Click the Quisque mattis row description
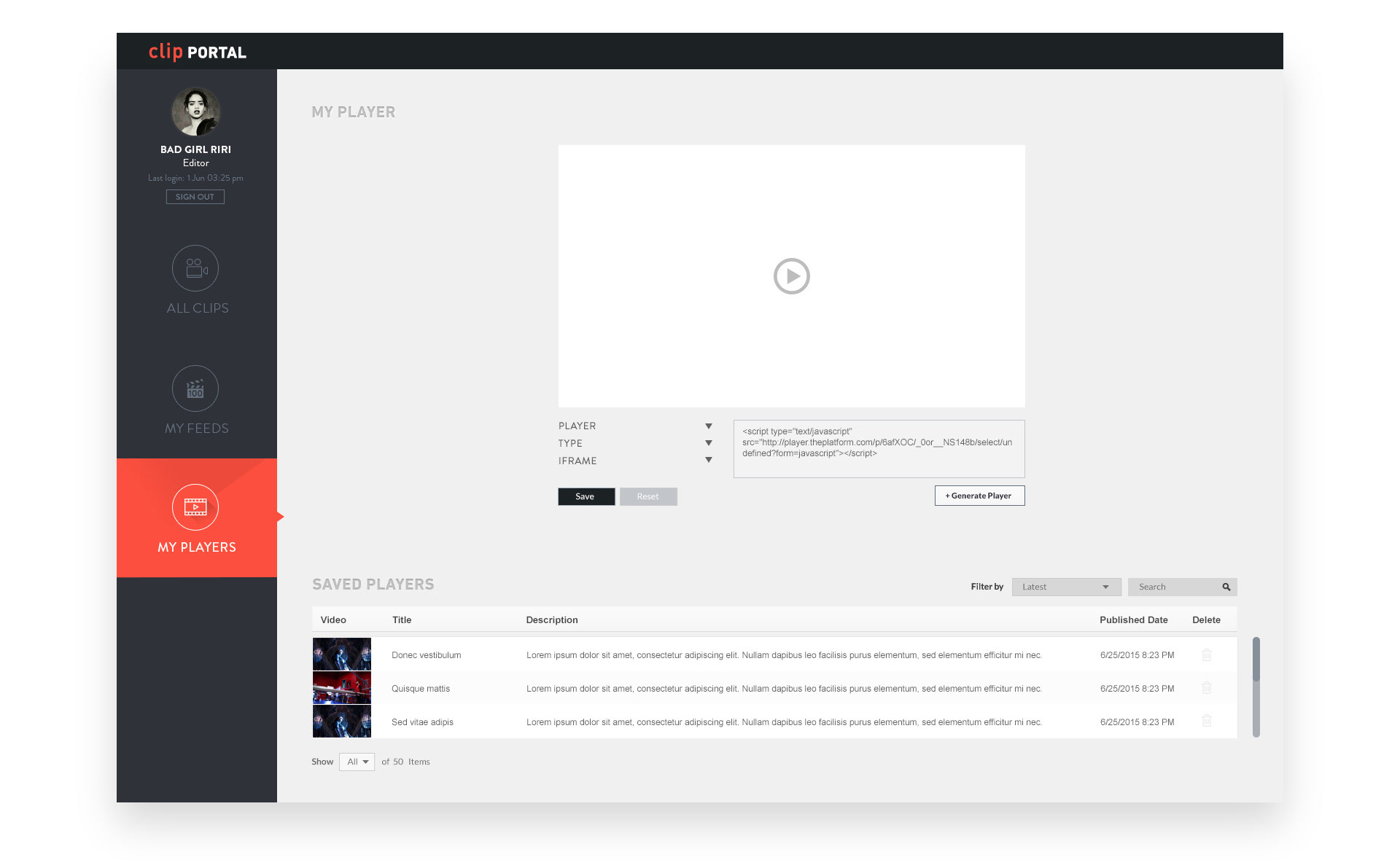 (x=784, y=689)
